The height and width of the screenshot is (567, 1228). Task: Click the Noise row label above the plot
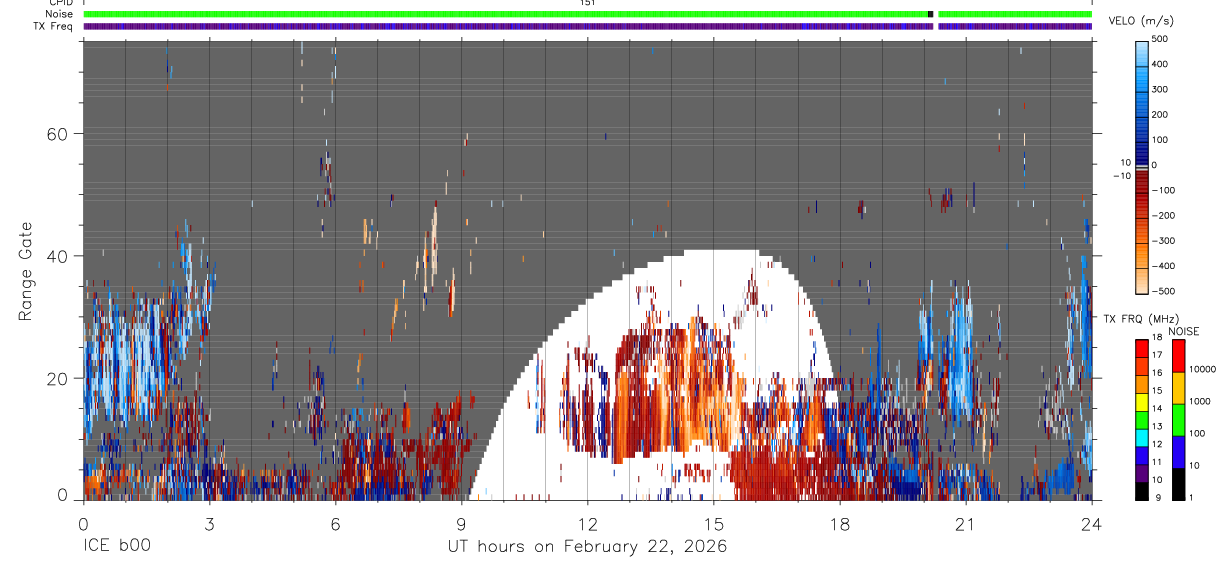59,14
